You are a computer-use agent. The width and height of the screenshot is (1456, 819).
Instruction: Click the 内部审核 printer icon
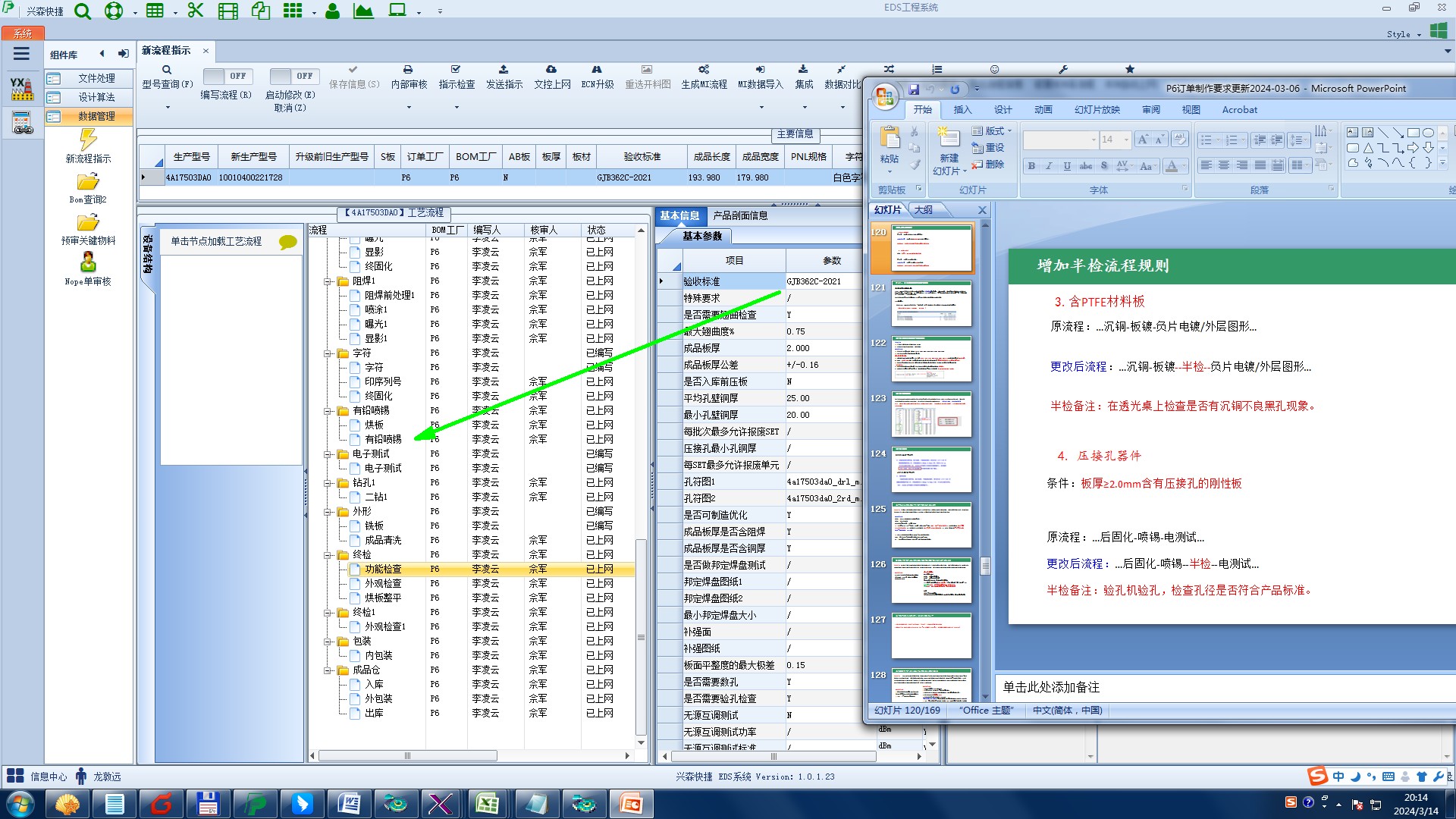[408, 70]
